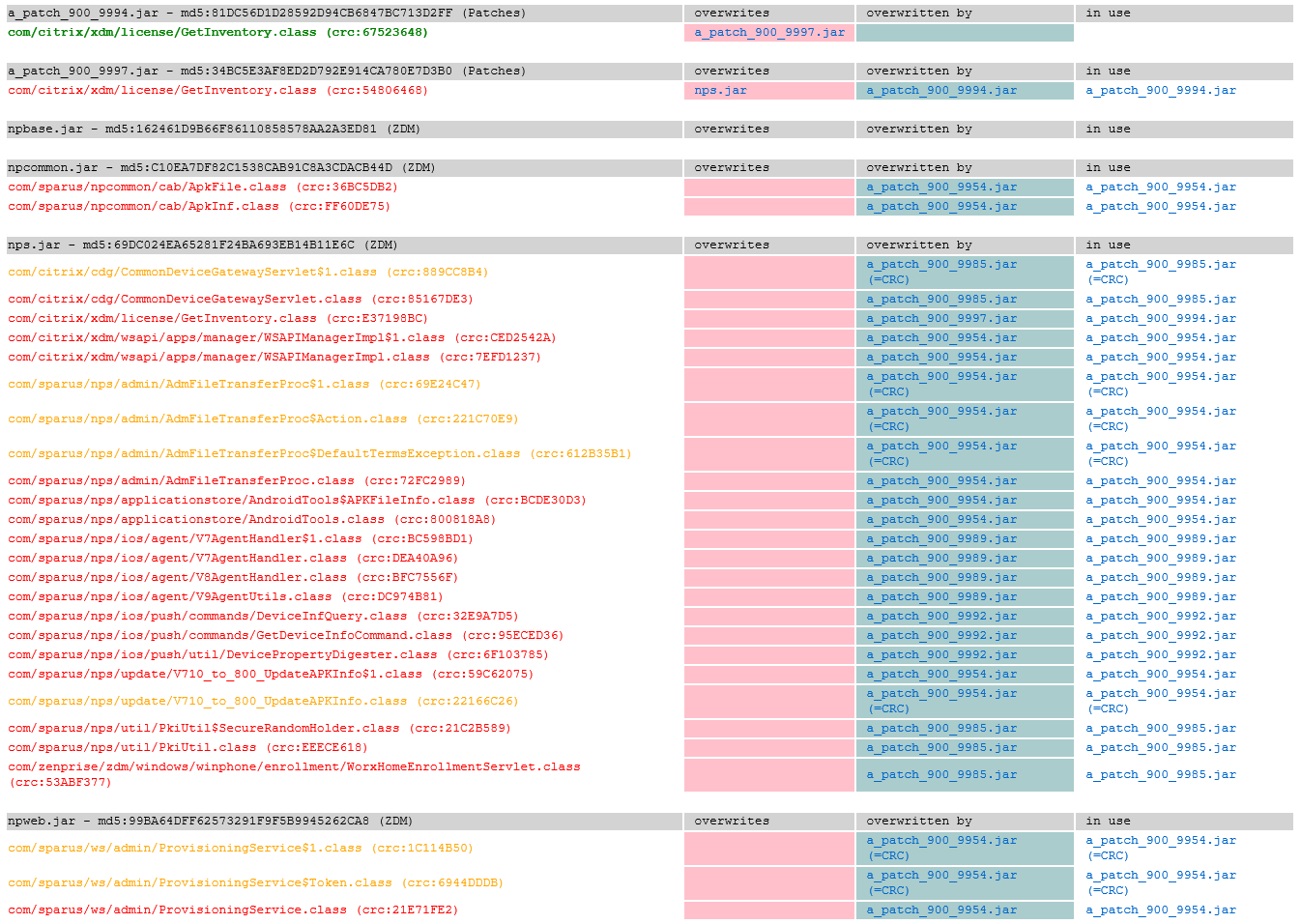This screenshot has height=924, width=1301.
Task: Open overwritten-by a_patch_900_9989.jar for V7AgentHandler$1.class
Action: tap(941, 538)
